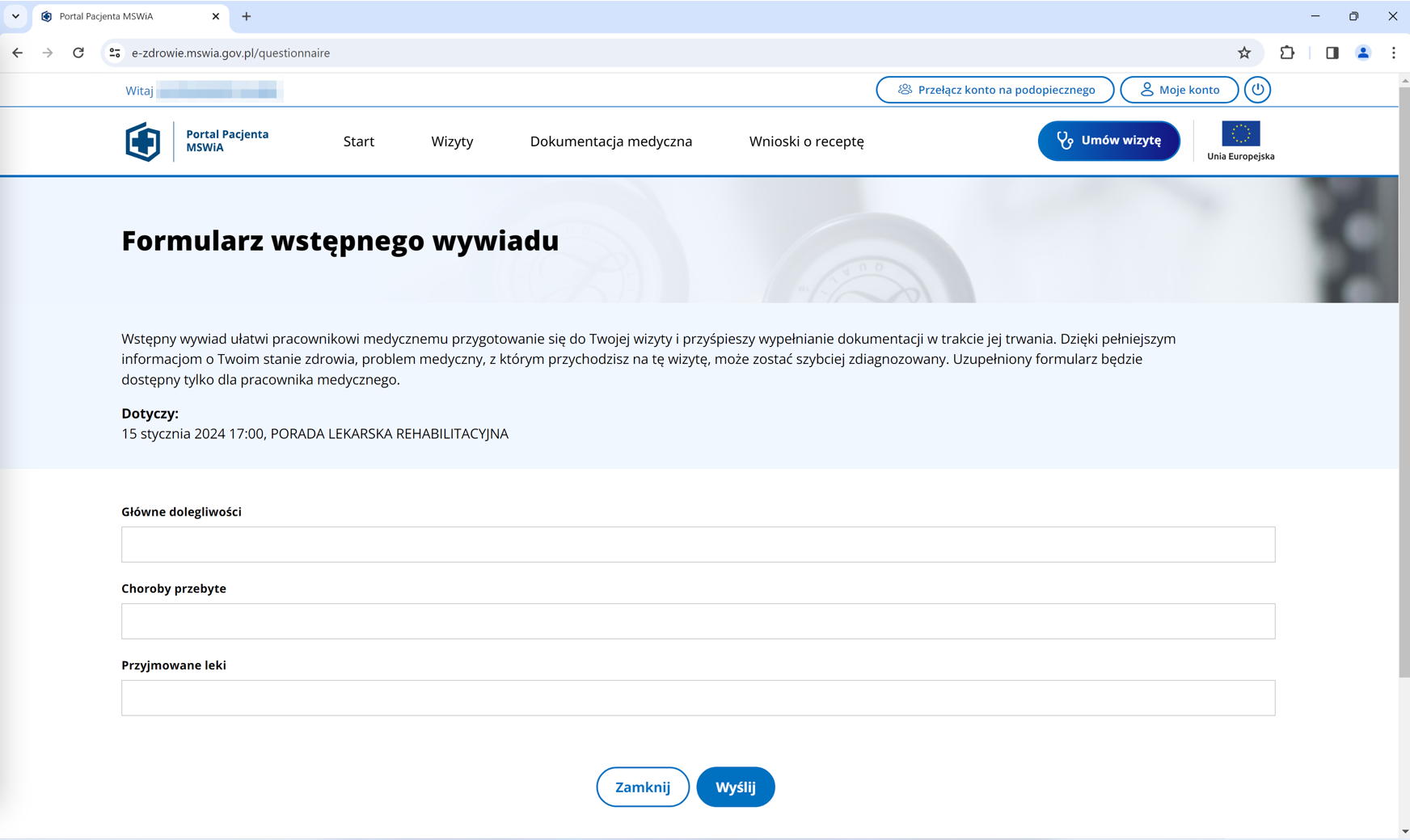View site information icon in address bar
This screenshot has width=1410, height=840.
click(x=115, y=53)
